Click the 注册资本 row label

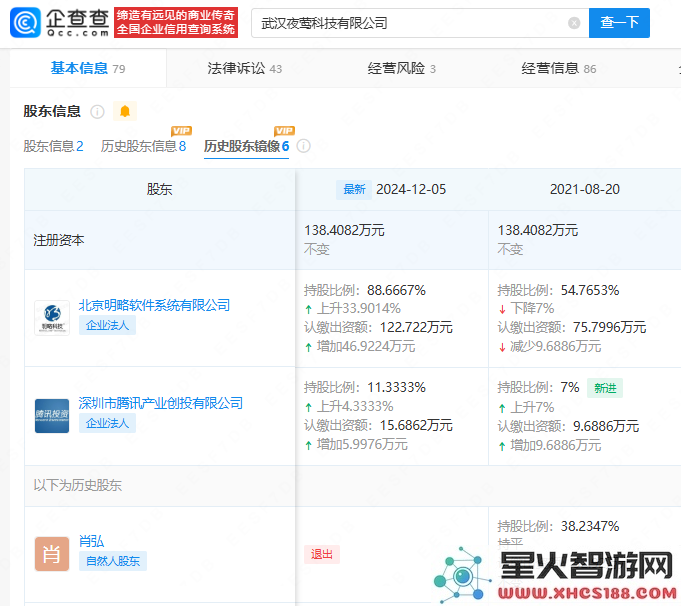coord(59,240)
